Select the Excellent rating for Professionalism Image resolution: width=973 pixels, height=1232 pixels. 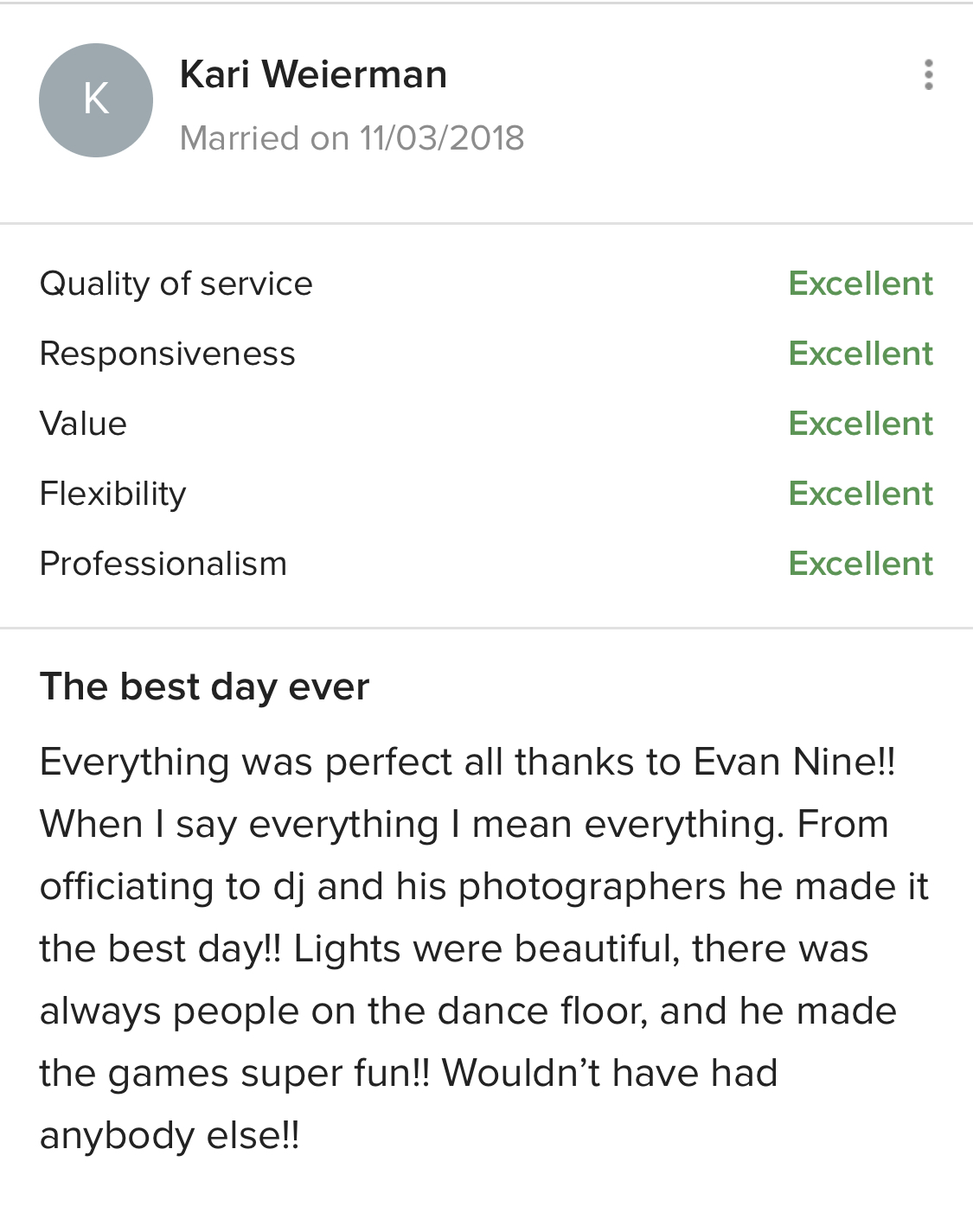click(861, 564)
